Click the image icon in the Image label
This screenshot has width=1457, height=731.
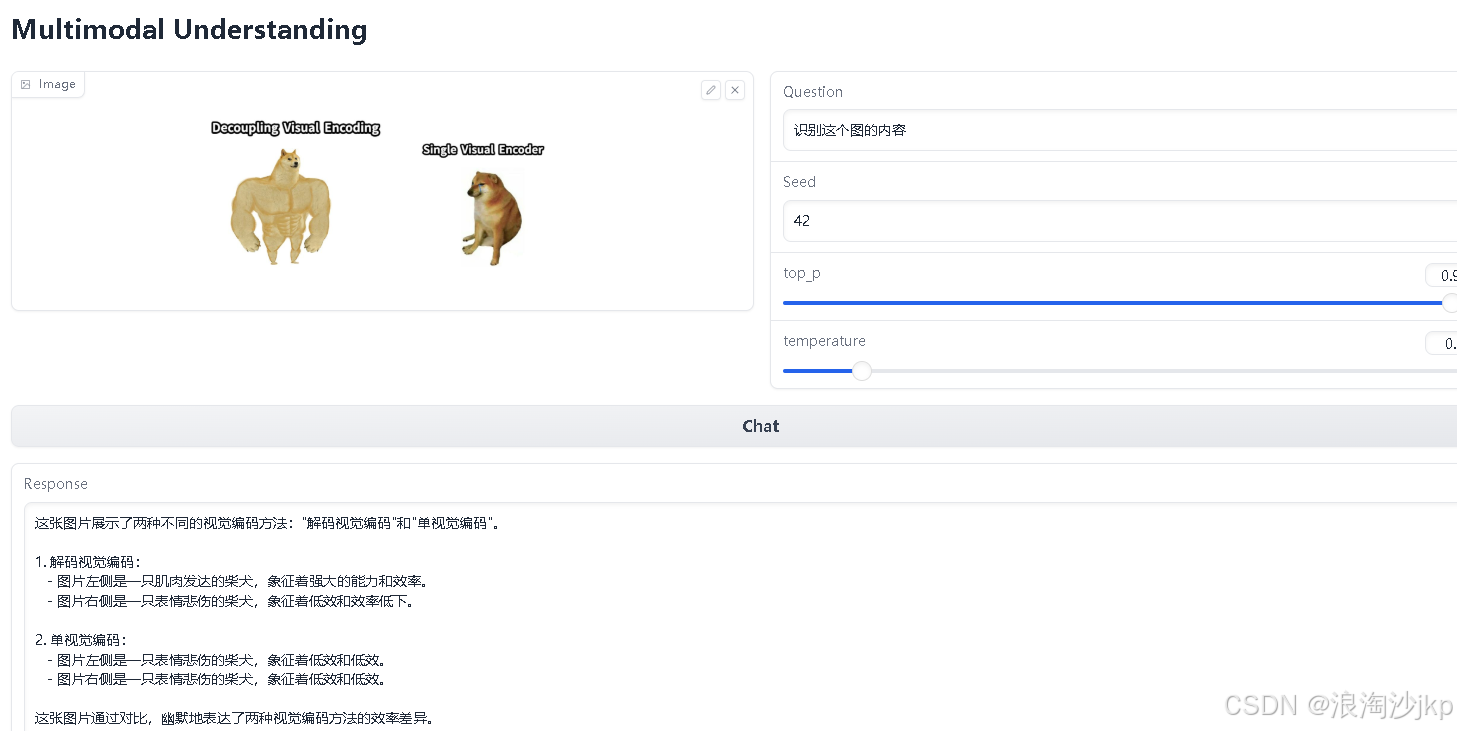(x=26, y=85)
